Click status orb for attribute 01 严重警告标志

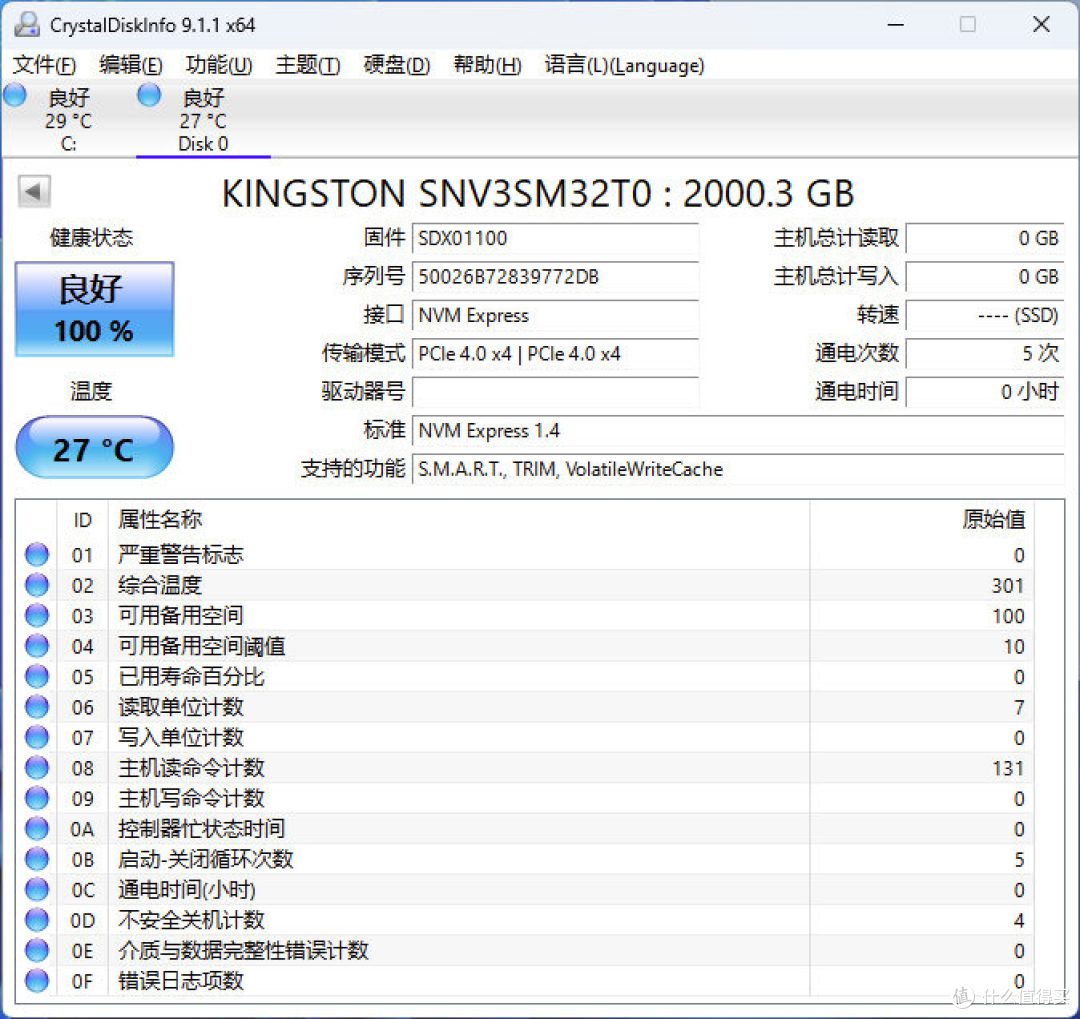click(37, 554)
